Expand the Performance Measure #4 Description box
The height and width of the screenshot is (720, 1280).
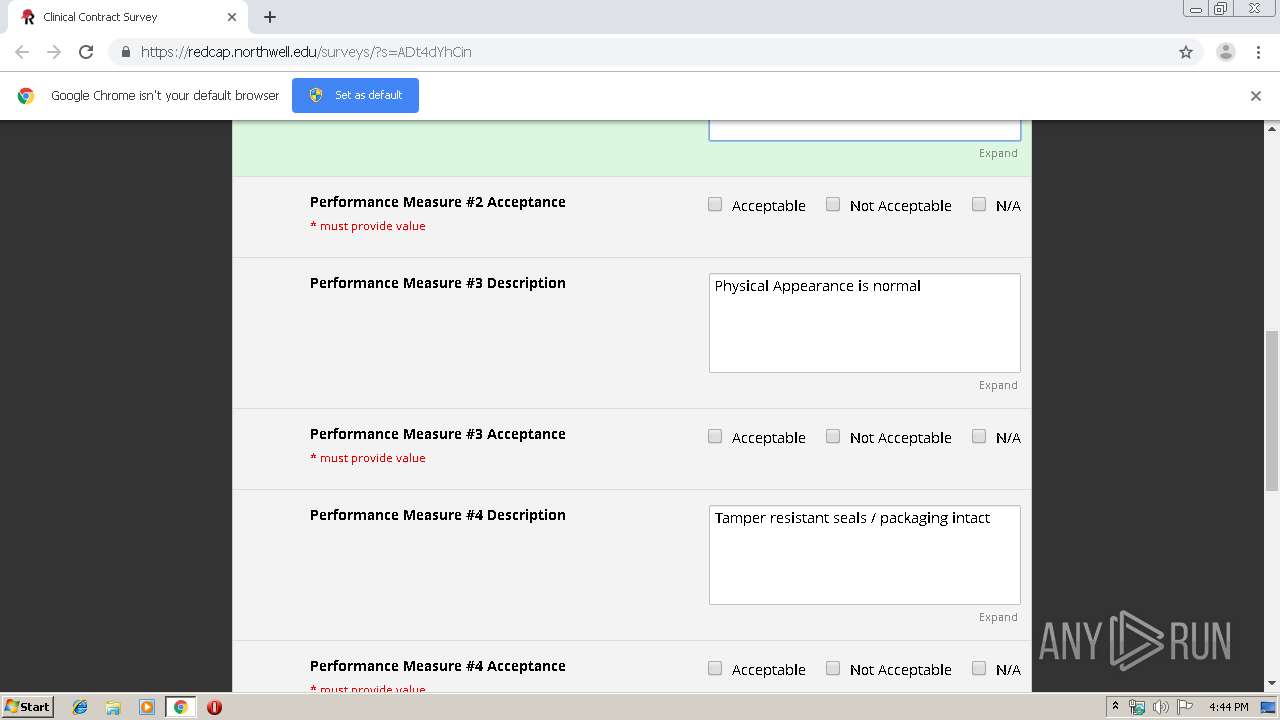[998, 617]
